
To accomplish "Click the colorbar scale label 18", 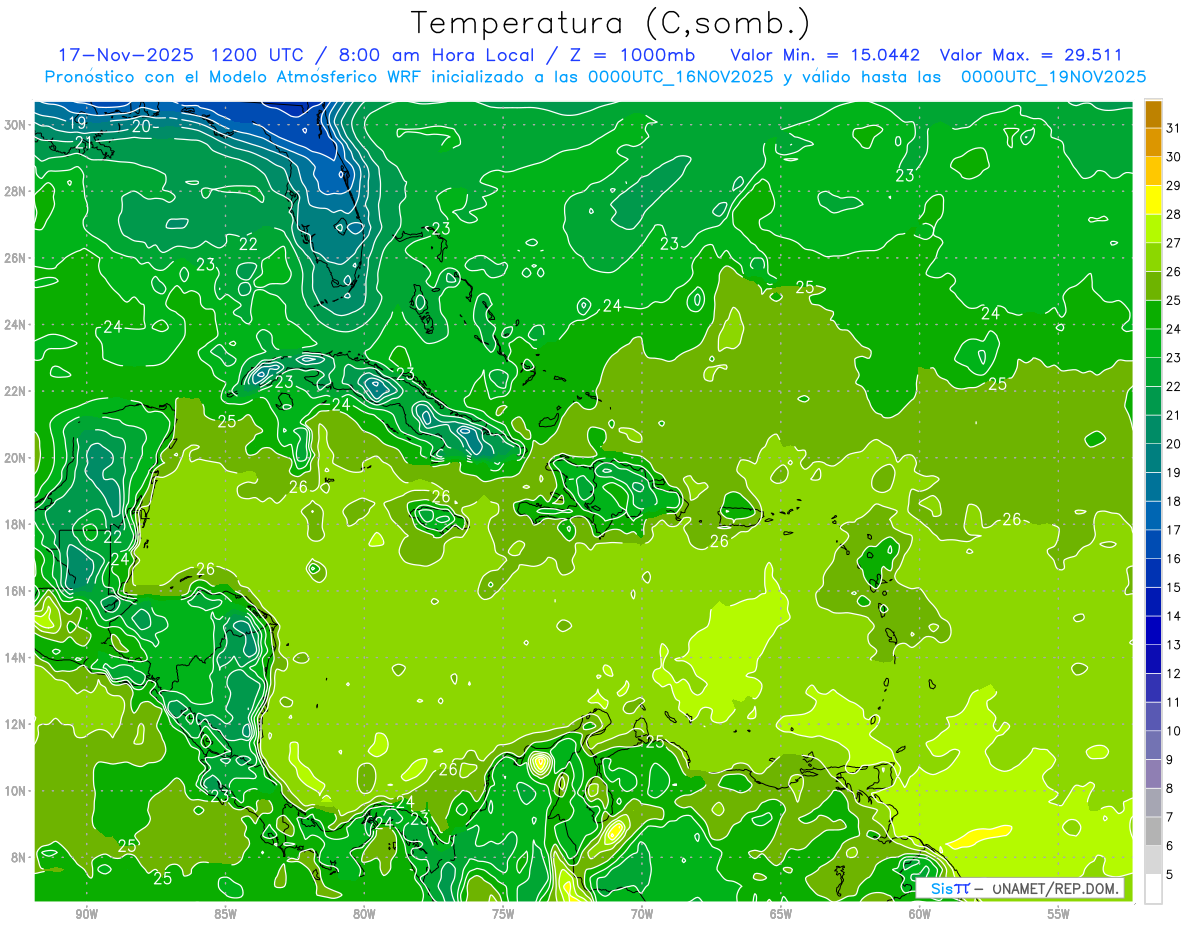I will click(1173, 502).
